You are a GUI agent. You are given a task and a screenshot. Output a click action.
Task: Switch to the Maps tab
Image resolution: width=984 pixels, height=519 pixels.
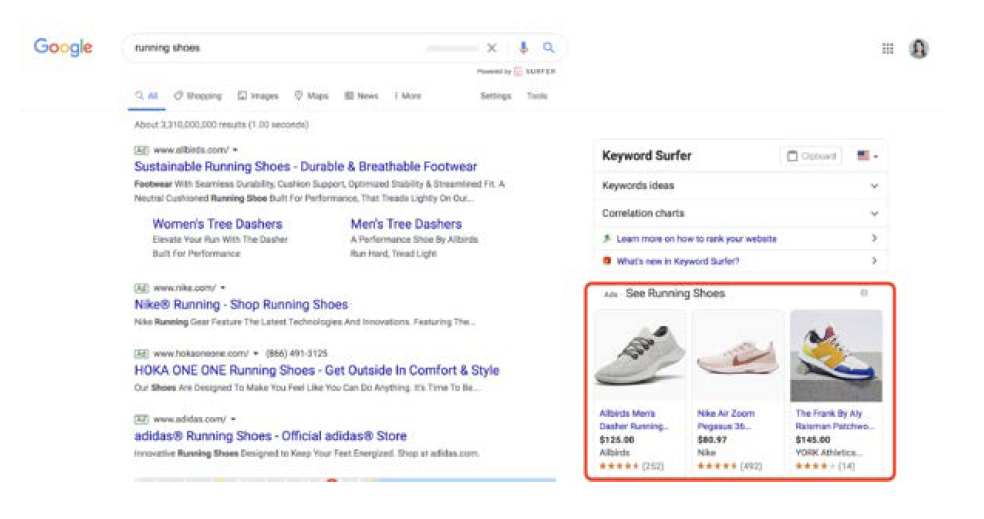(311, 96)
